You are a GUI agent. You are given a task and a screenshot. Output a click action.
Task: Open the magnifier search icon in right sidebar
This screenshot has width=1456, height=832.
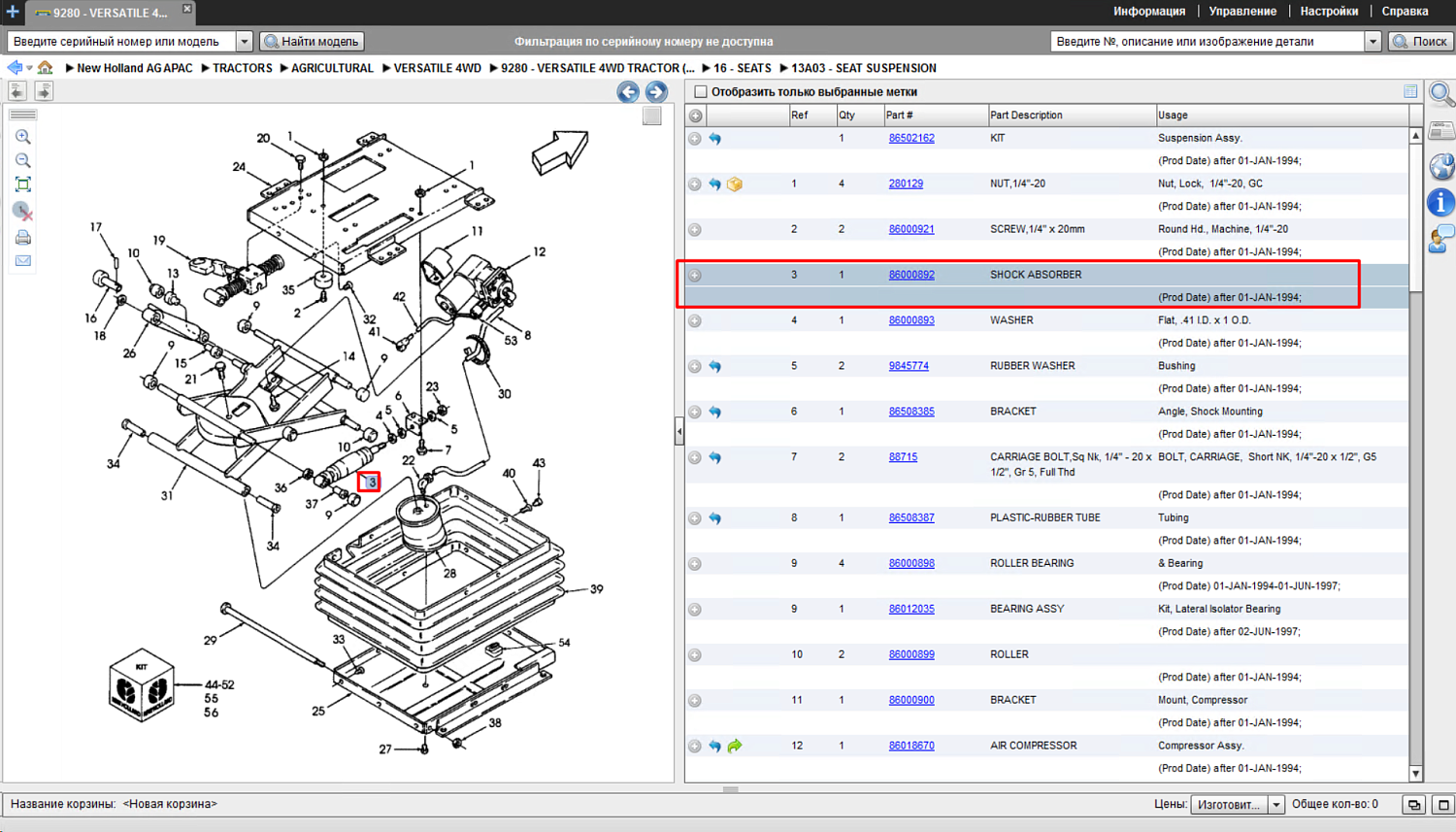tap(1441, 94)
